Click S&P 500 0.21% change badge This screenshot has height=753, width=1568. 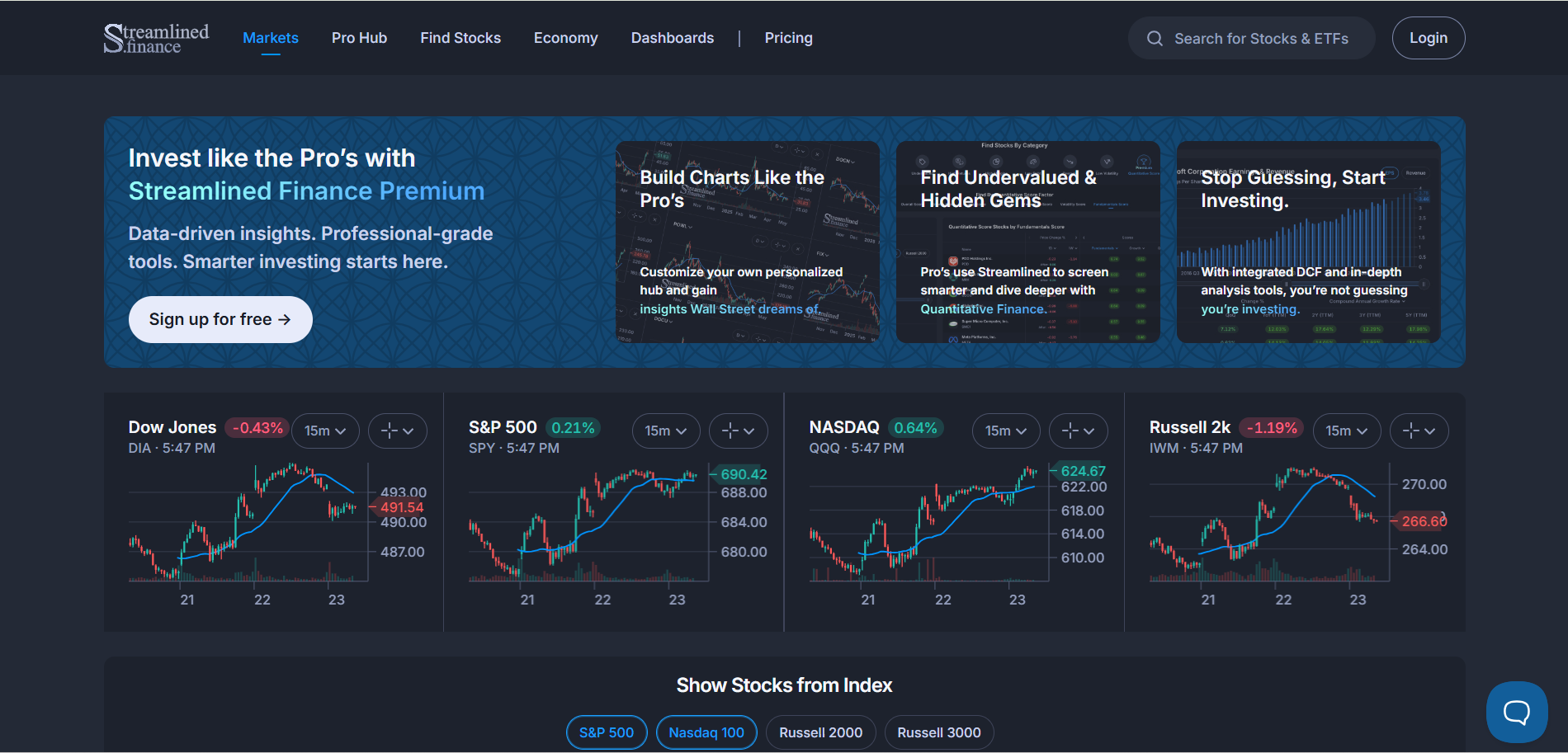573,428
